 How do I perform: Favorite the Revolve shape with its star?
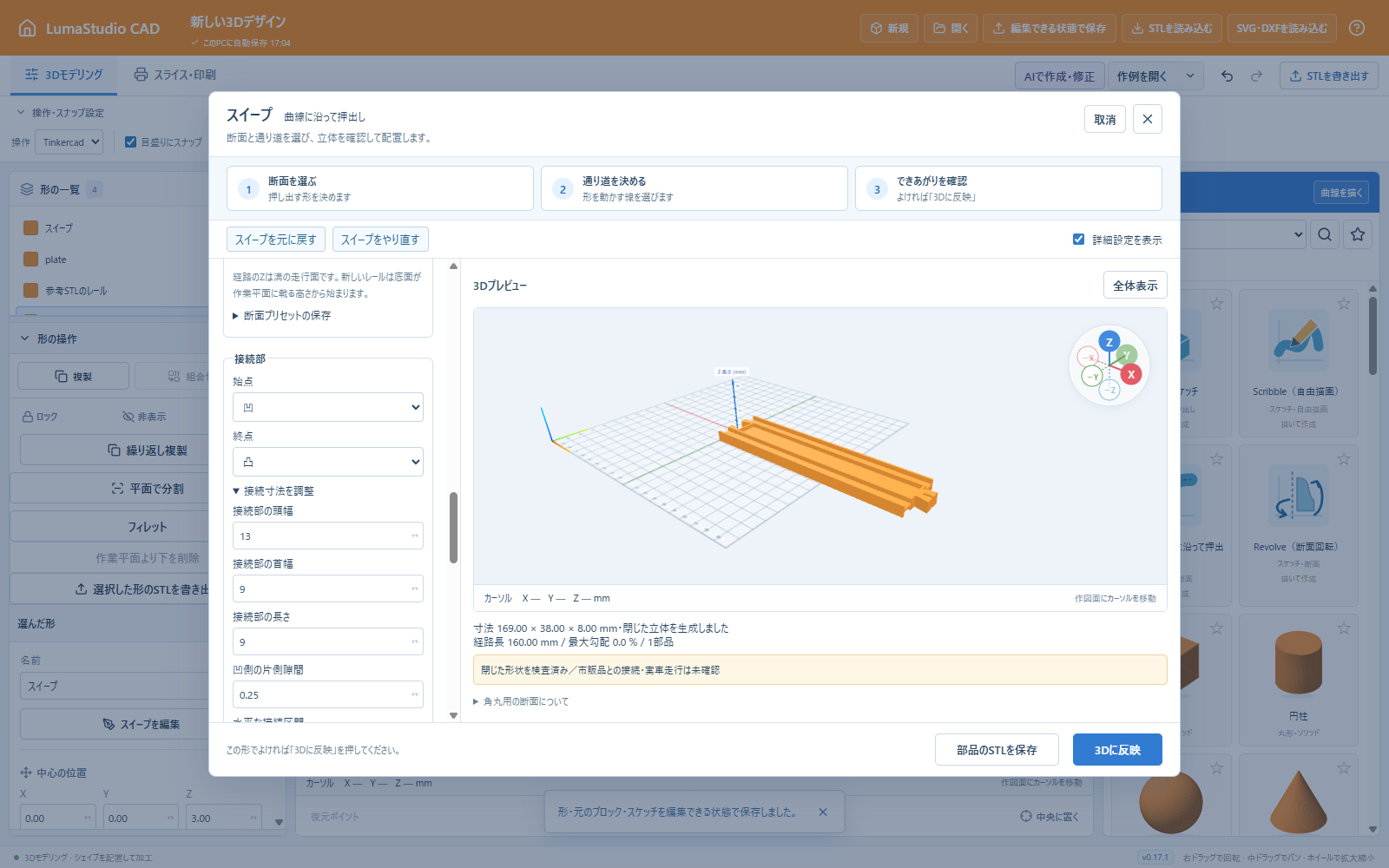click(1344, 459)
